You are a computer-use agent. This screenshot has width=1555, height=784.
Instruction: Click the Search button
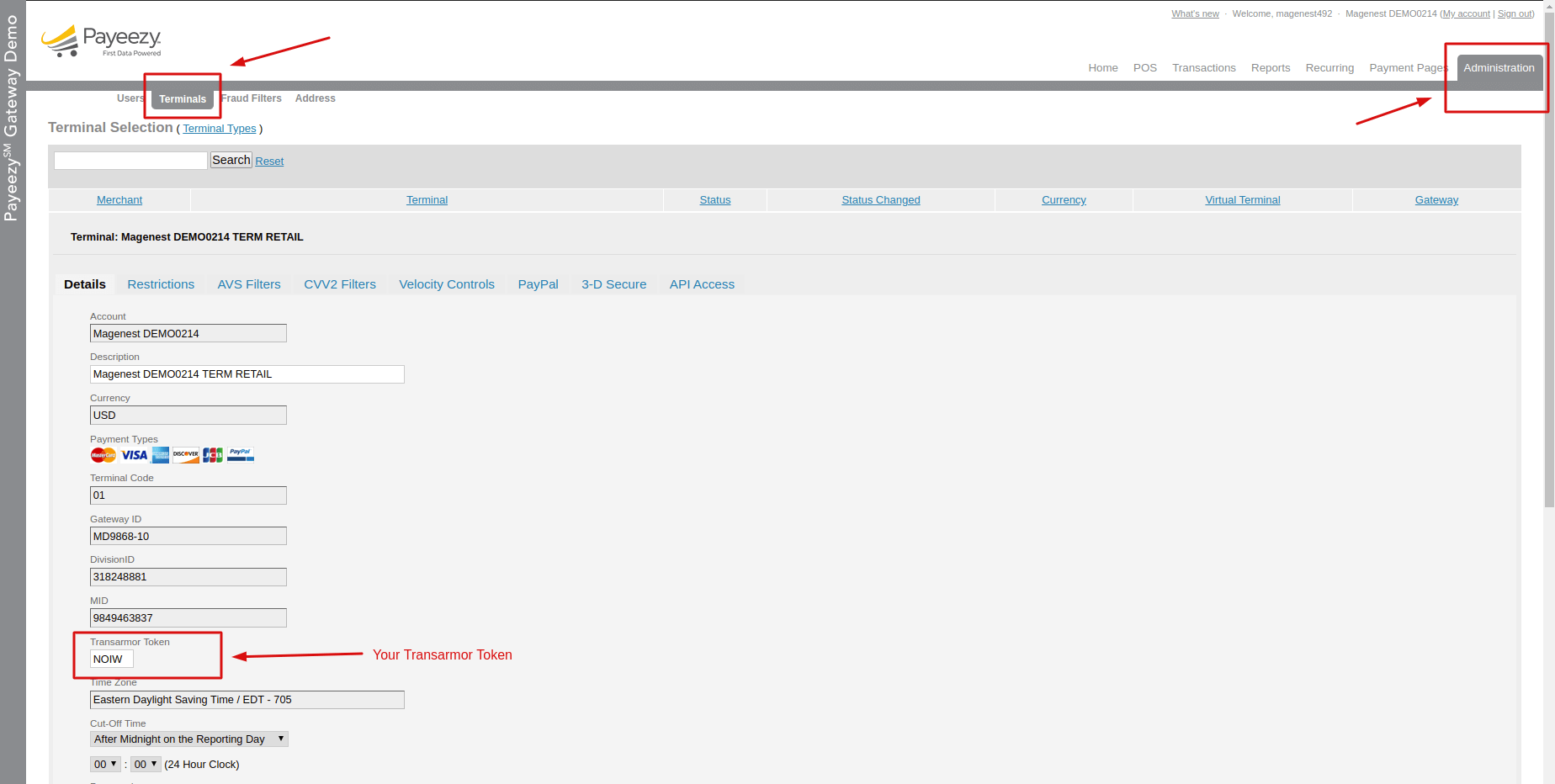(231, 160)
